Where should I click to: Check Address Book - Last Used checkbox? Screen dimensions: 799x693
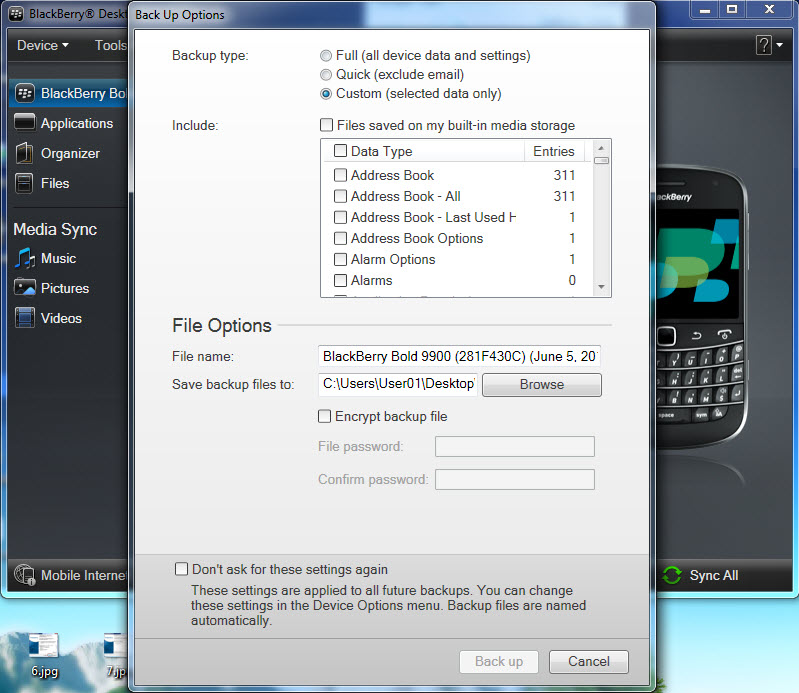[x=340, y=217]
